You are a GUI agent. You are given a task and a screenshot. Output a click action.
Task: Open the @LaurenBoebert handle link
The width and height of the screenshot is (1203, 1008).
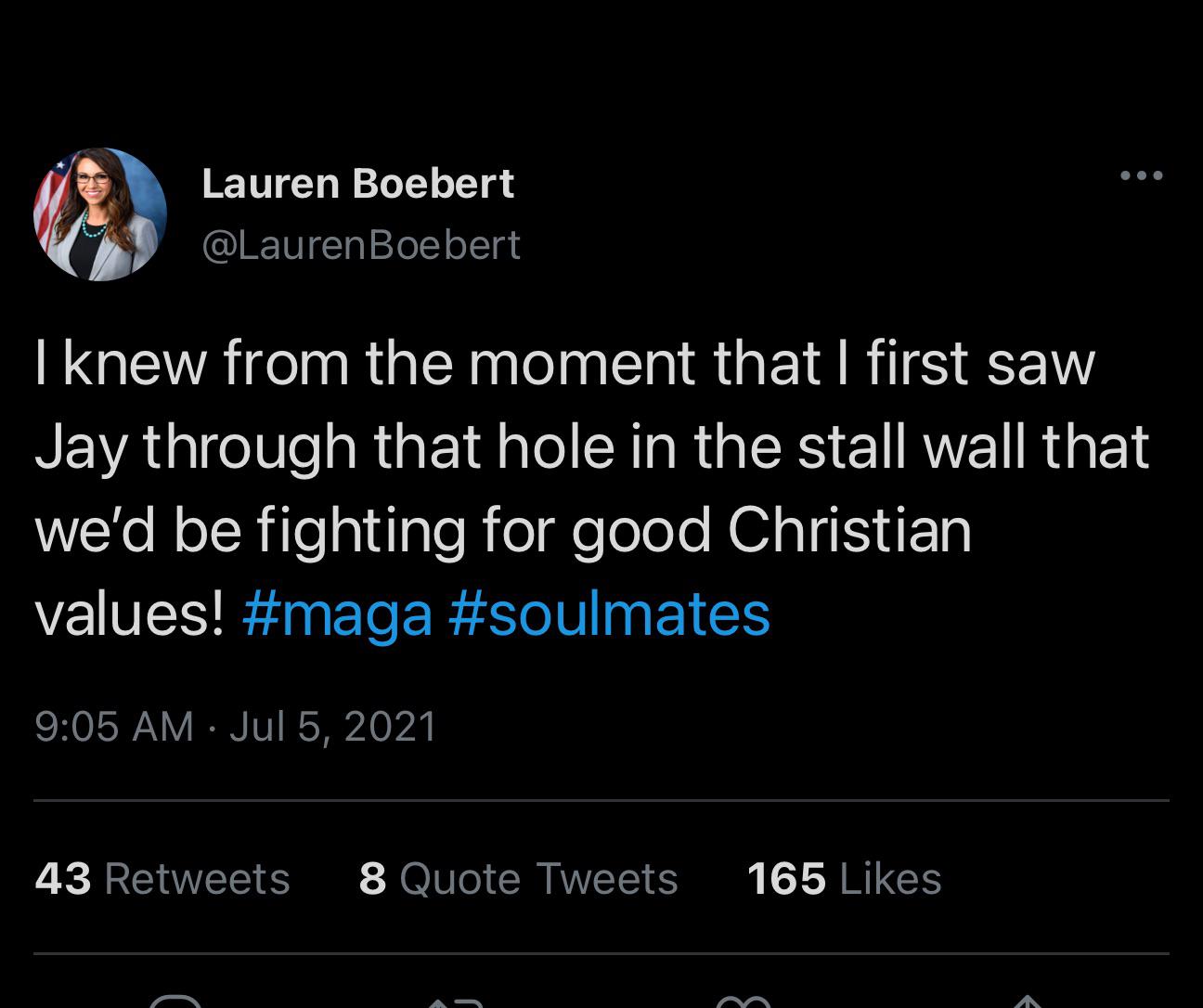[x=361, y=245]
